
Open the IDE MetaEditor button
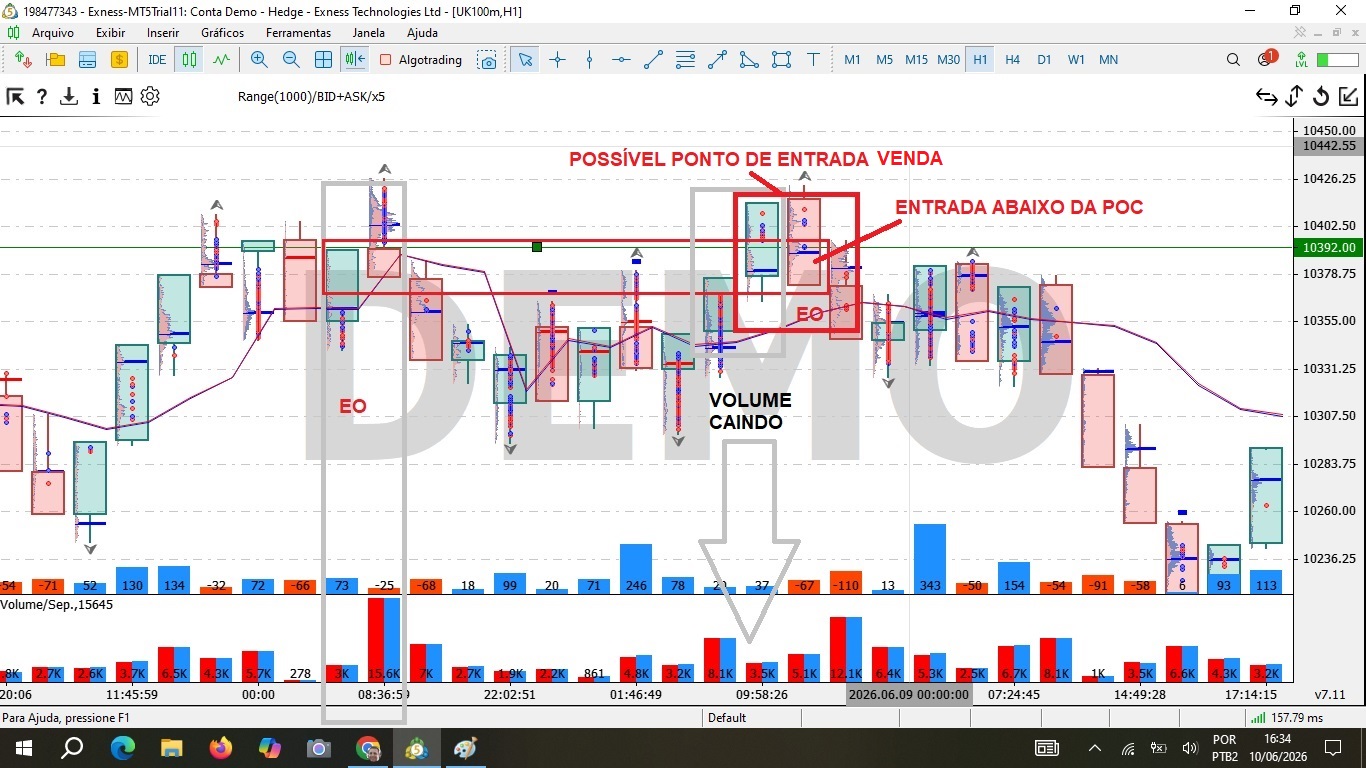click(x=157, y=60)
